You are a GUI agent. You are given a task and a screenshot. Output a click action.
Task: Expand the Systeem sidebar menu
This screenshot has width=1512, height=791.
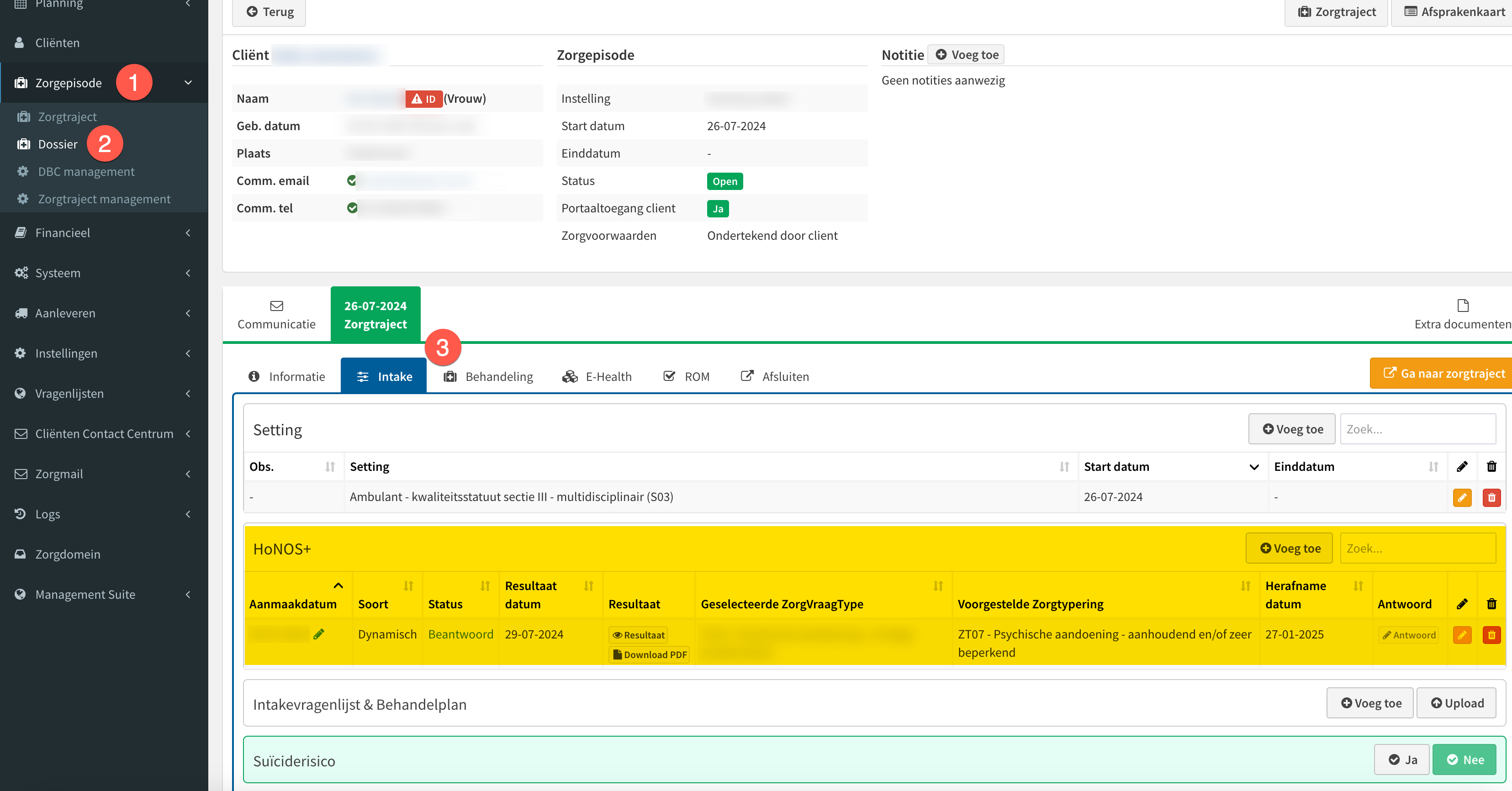tap(188, 273)
